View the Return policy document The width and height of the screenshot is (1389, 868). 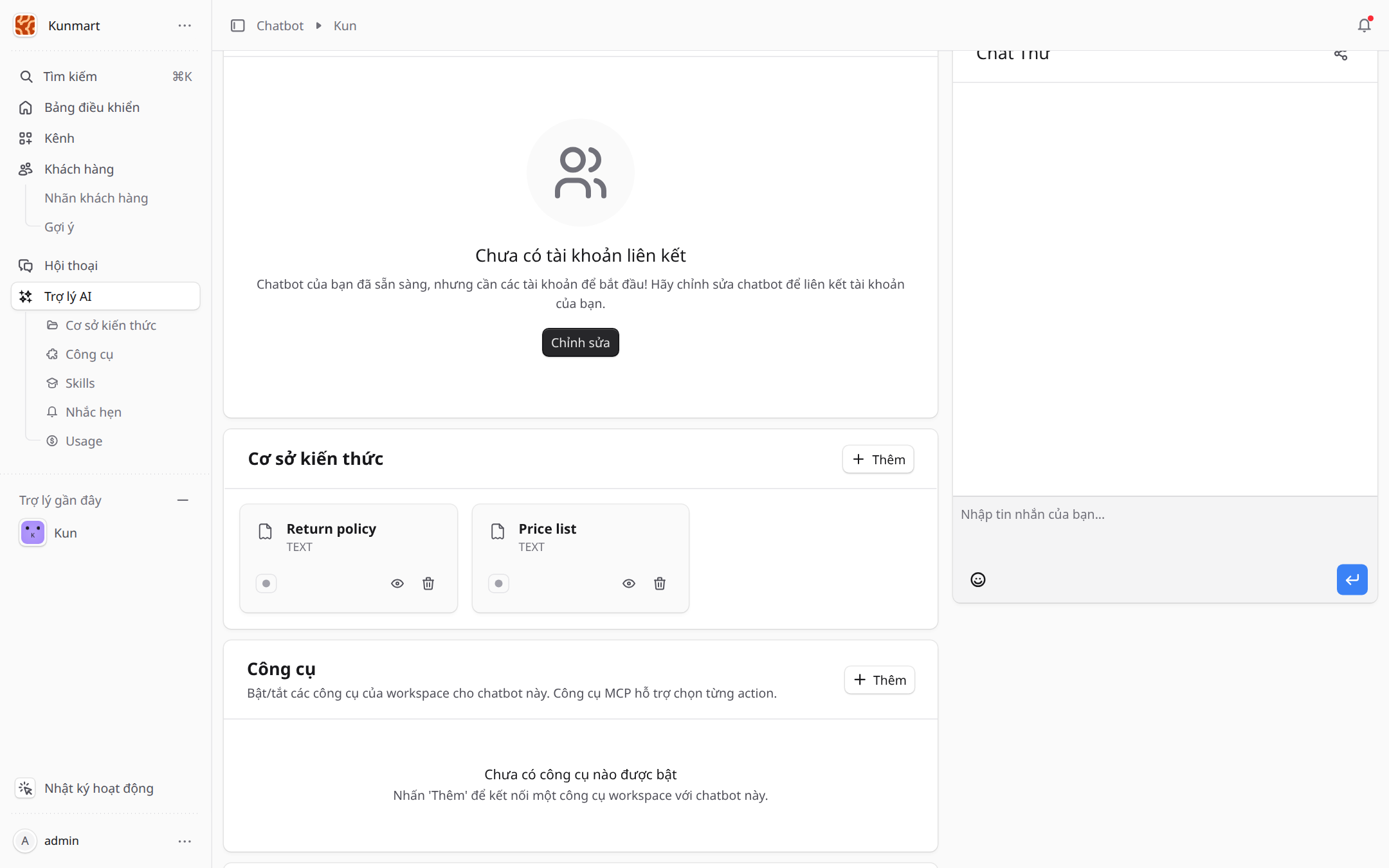(397, 584)
